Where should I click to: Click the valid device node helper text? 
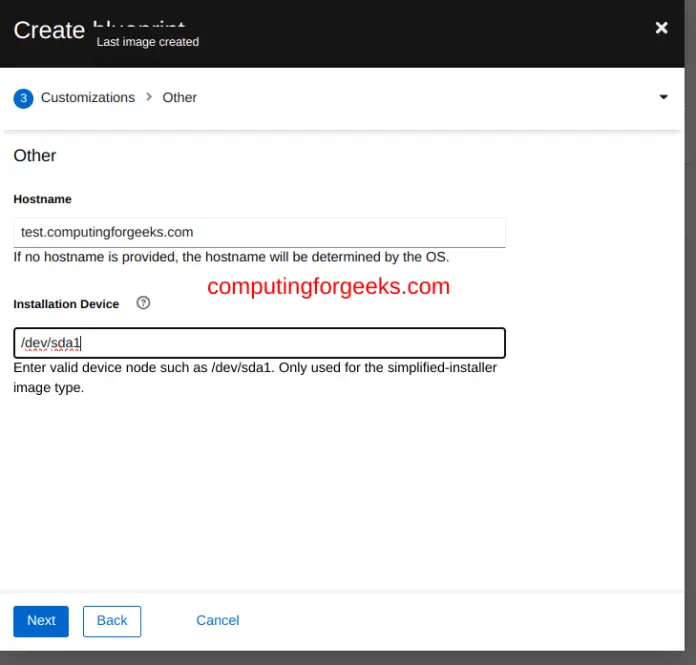tap(255, 377)
